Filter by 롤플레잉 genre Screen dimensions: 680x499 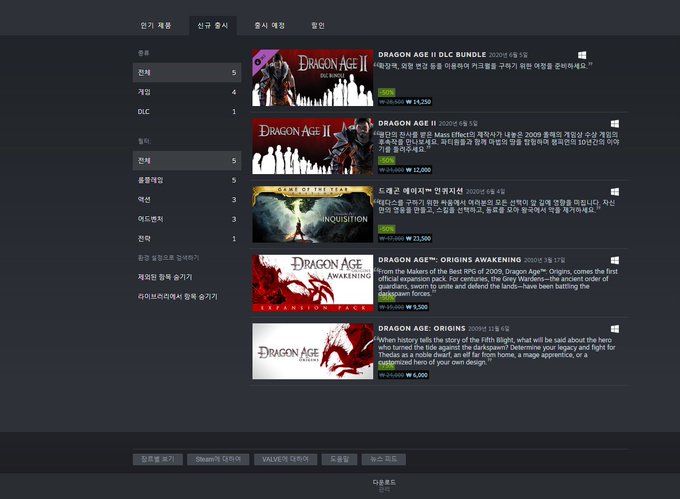pyautogui.click(x=187, y=180)
